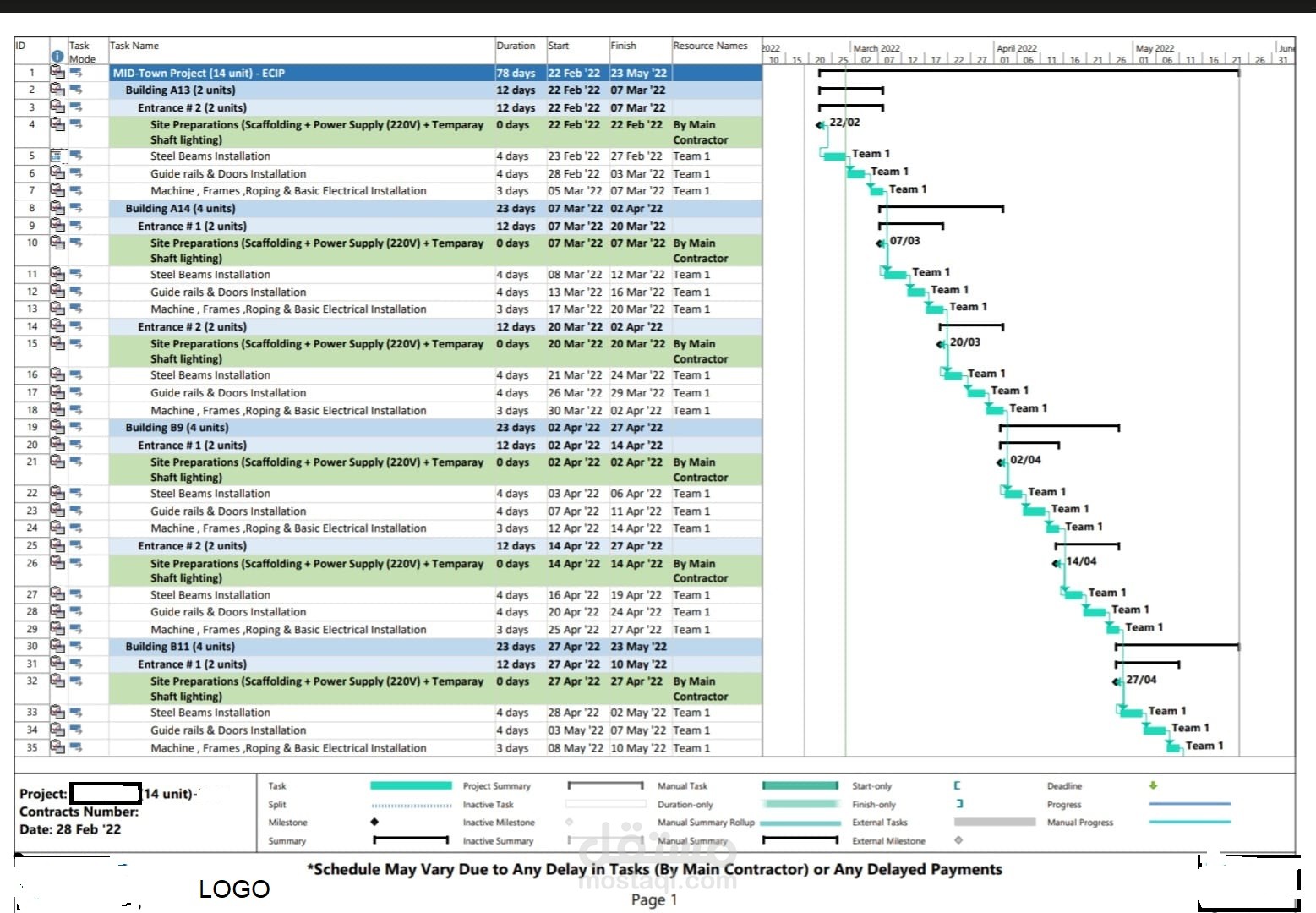Click the External Milestone diamond in the legend

[958, 840]
